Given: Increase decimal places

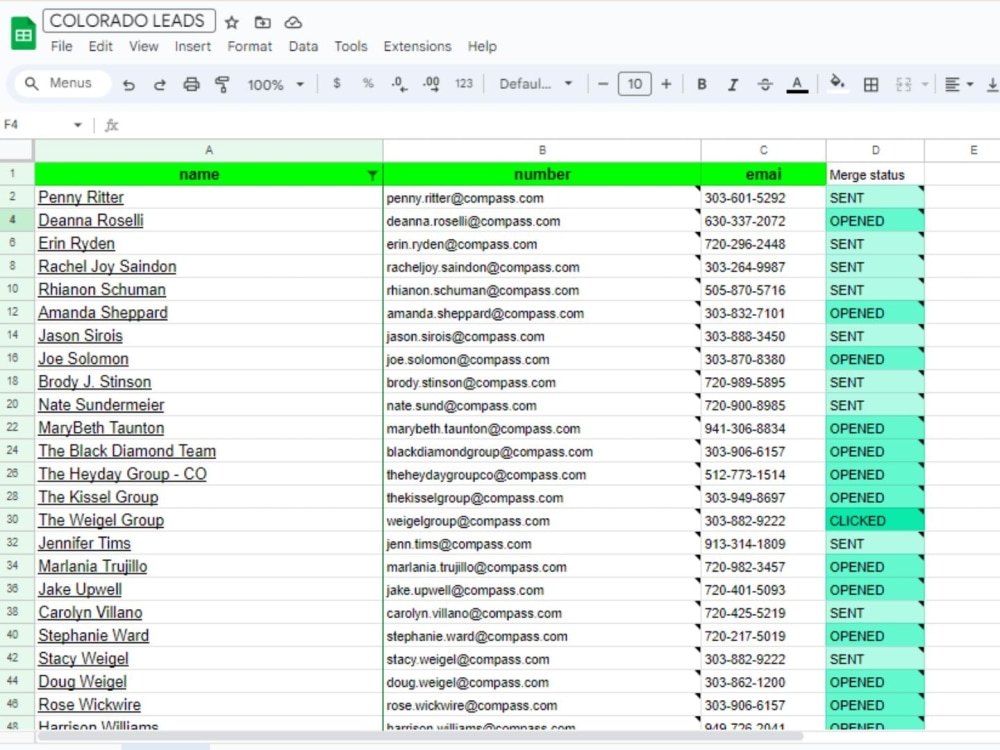Looking at the screenshot, I should point(432,84).
